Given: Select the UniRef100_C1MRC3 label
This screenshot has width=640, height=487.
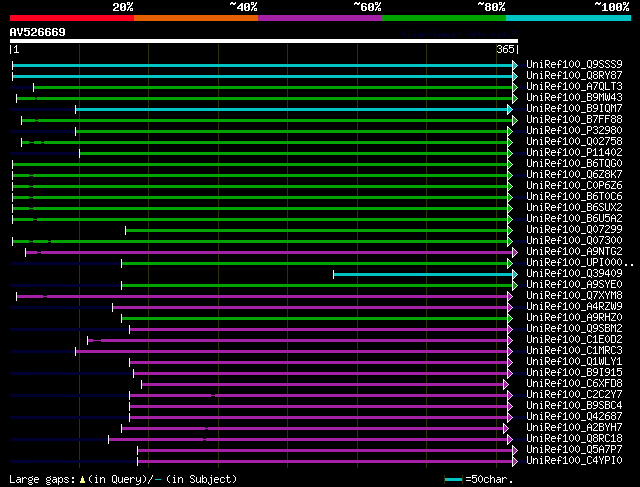Looking at the screenshot, I should click(x=574, y=351).
